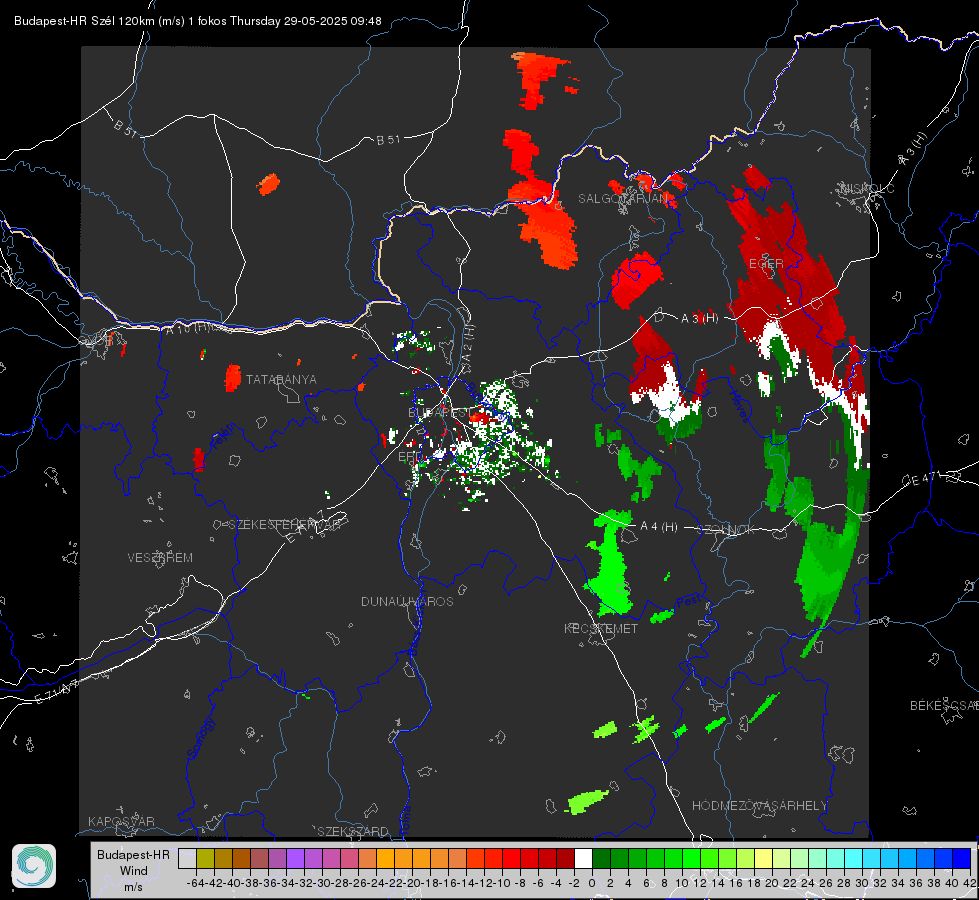Pick the yellow swatch above 18 in legend
This screenshot has width=979, height=900.
point(764,858)
